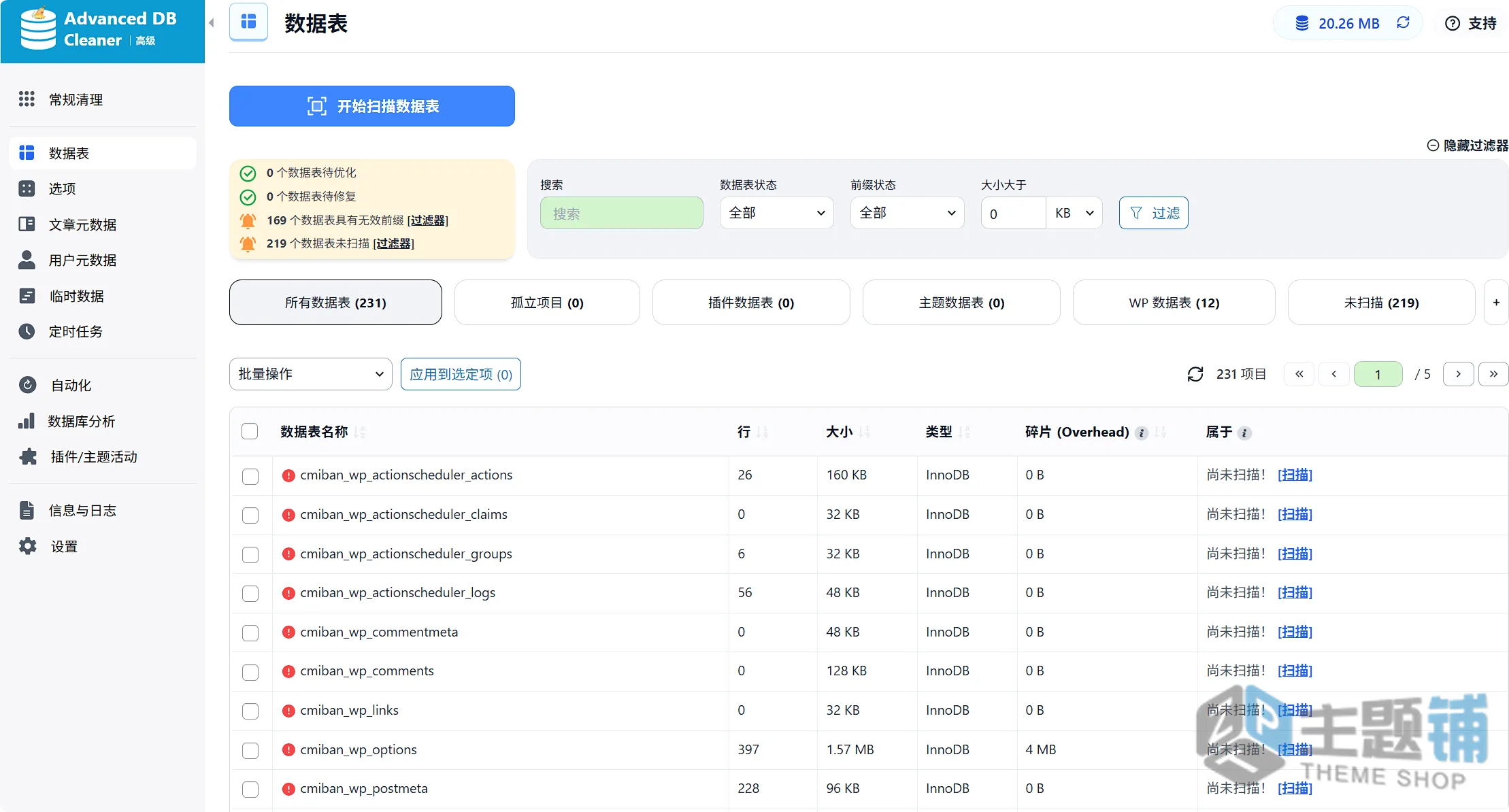The image size is (1509, 812).
Task: Click 过滤器 link for unscanned tables
Action: [393, 243]
